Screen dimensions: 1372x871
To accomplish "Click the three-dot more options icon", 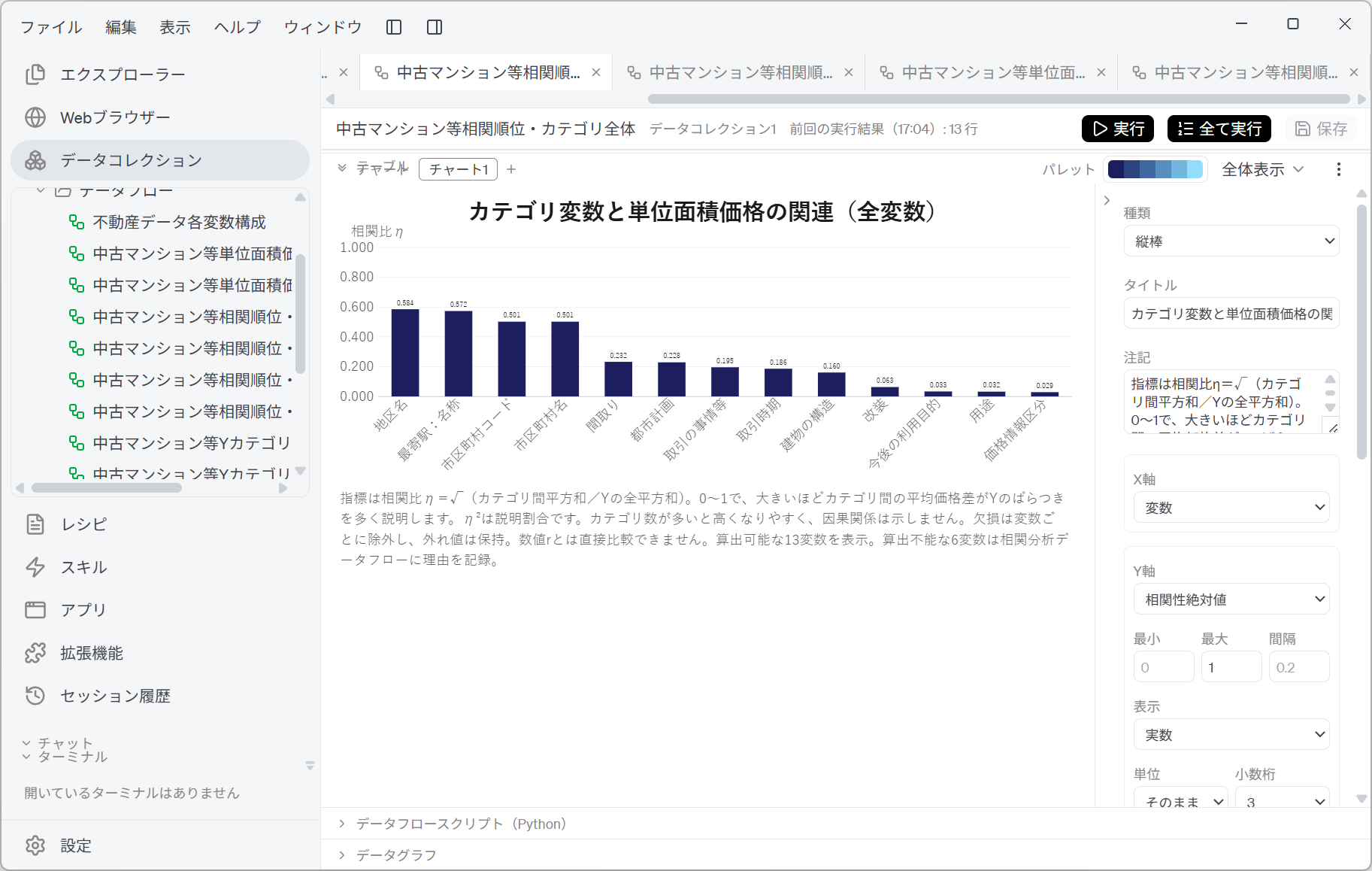I will click(1338, 169).
